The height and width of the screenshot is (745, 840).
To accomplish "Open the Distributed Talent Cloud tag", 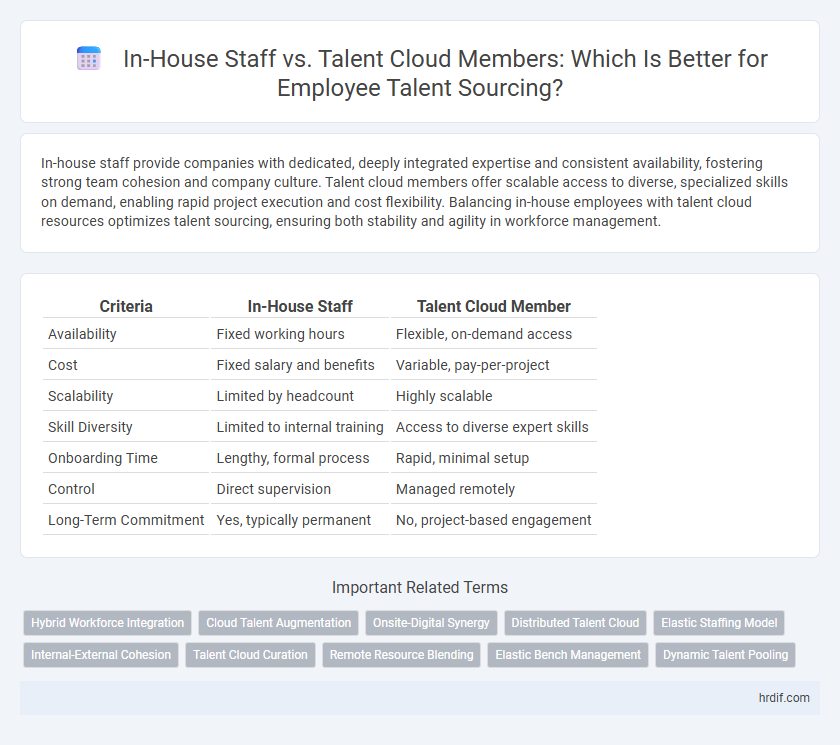I will [575, 623].
